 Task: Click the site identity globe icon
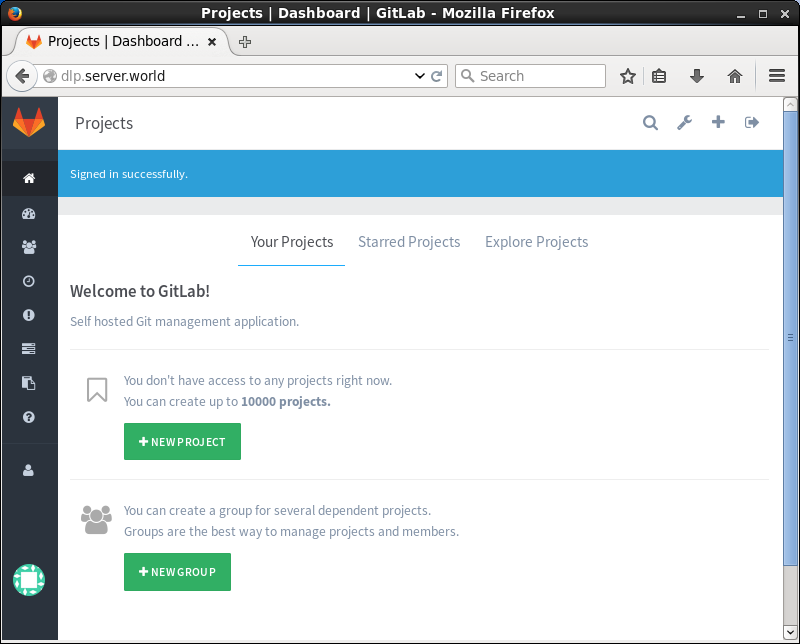(x=50, y=76)
